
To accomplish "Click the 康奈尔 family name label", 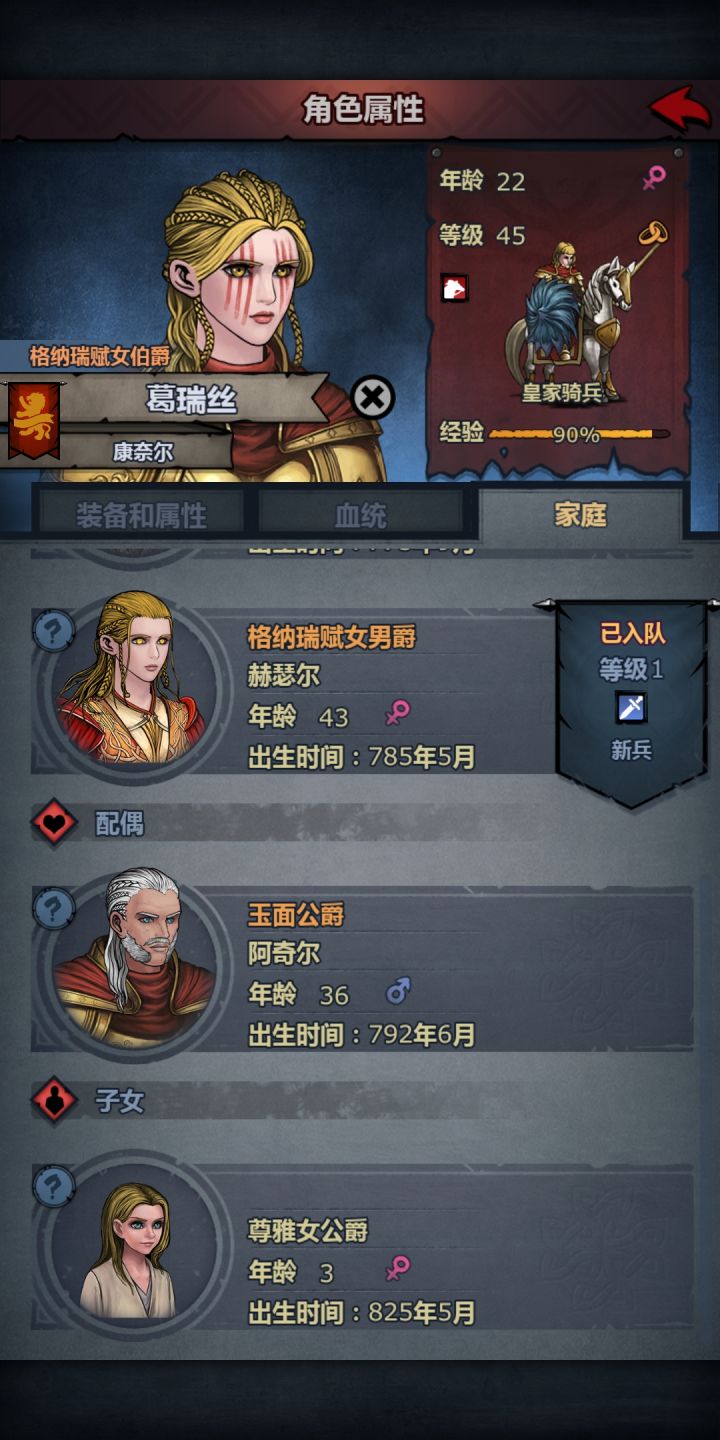I will 143,452.
